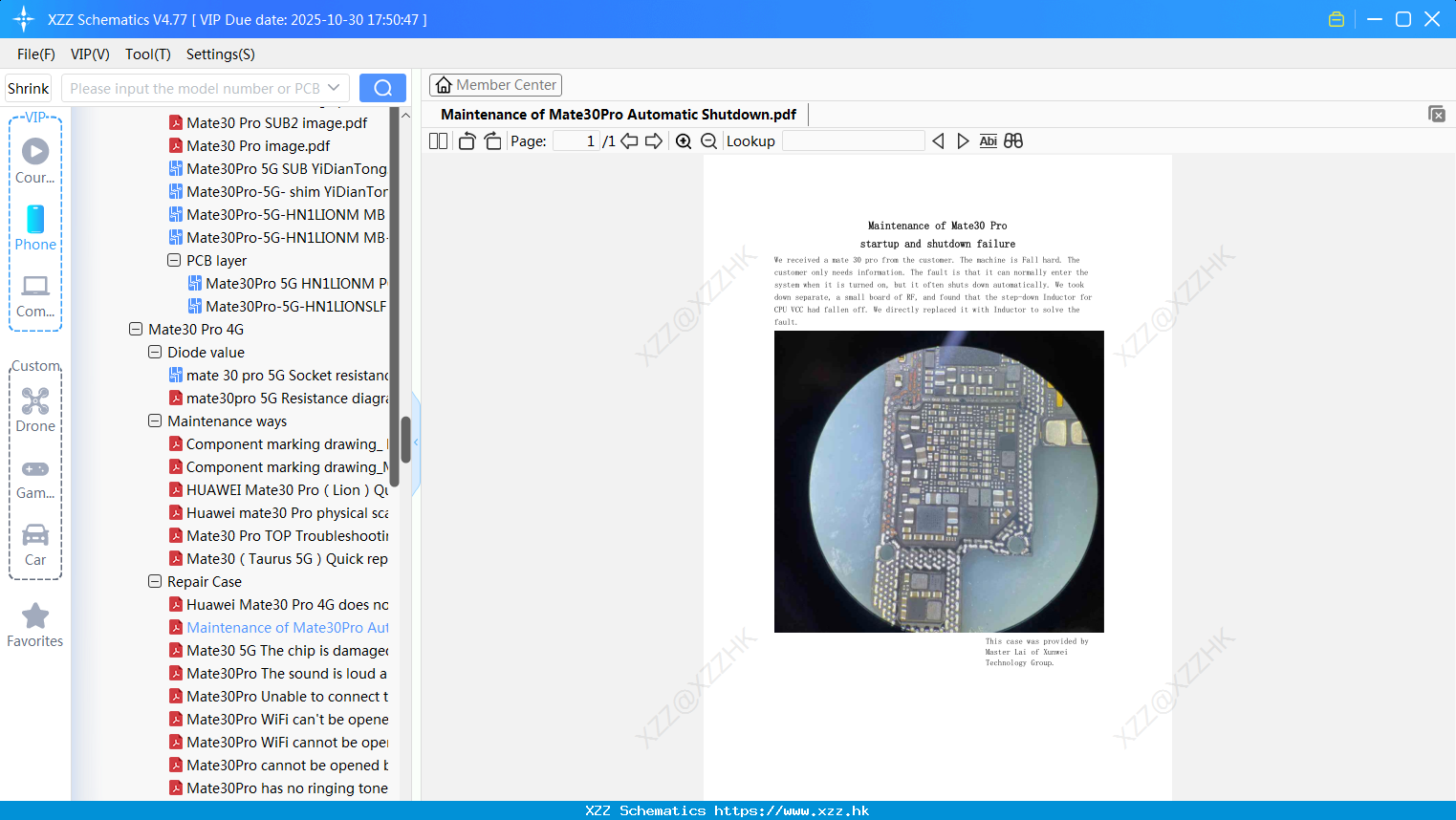Screen dimensions: 1456x820
Task: Rotate the PDF page clockwise
Action: coord(492,140)
